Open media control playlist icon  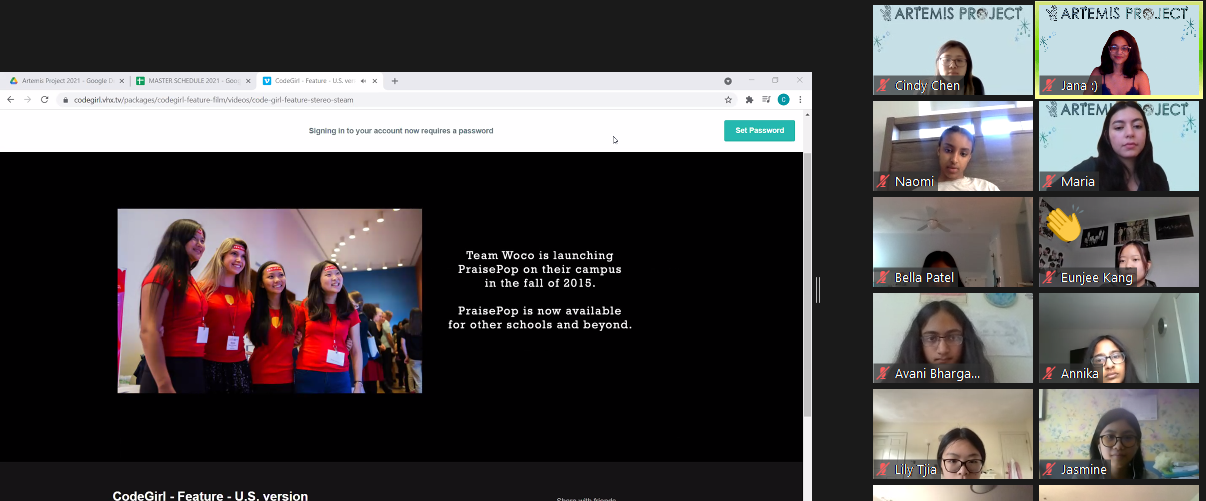[766, 100]
